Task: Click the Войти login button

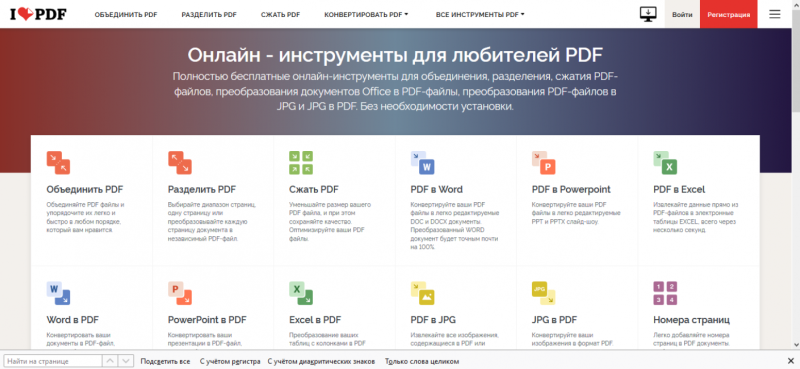Action: [682, 14]
